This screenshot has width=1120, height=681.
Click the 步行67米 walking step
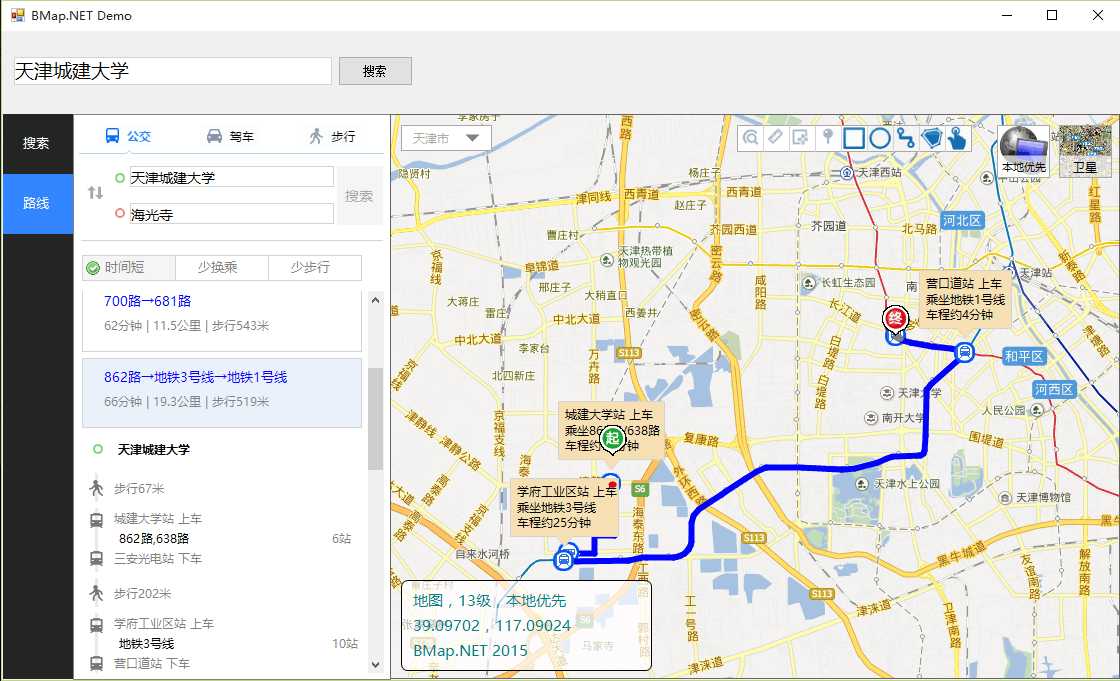(139, 489)
